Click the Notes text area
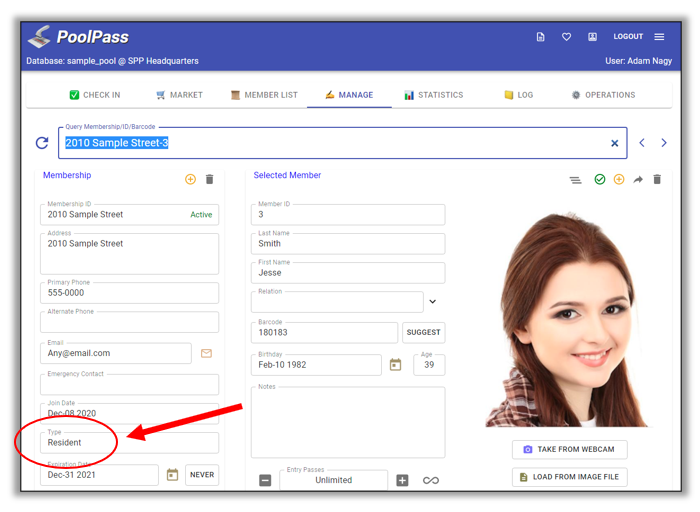Viewport: 700px width, 512px height. tap(348, 422)
